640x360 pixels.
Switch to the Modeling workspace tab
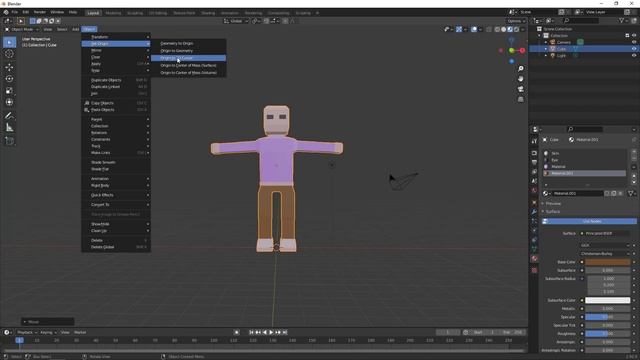click(x=113, y=13)
